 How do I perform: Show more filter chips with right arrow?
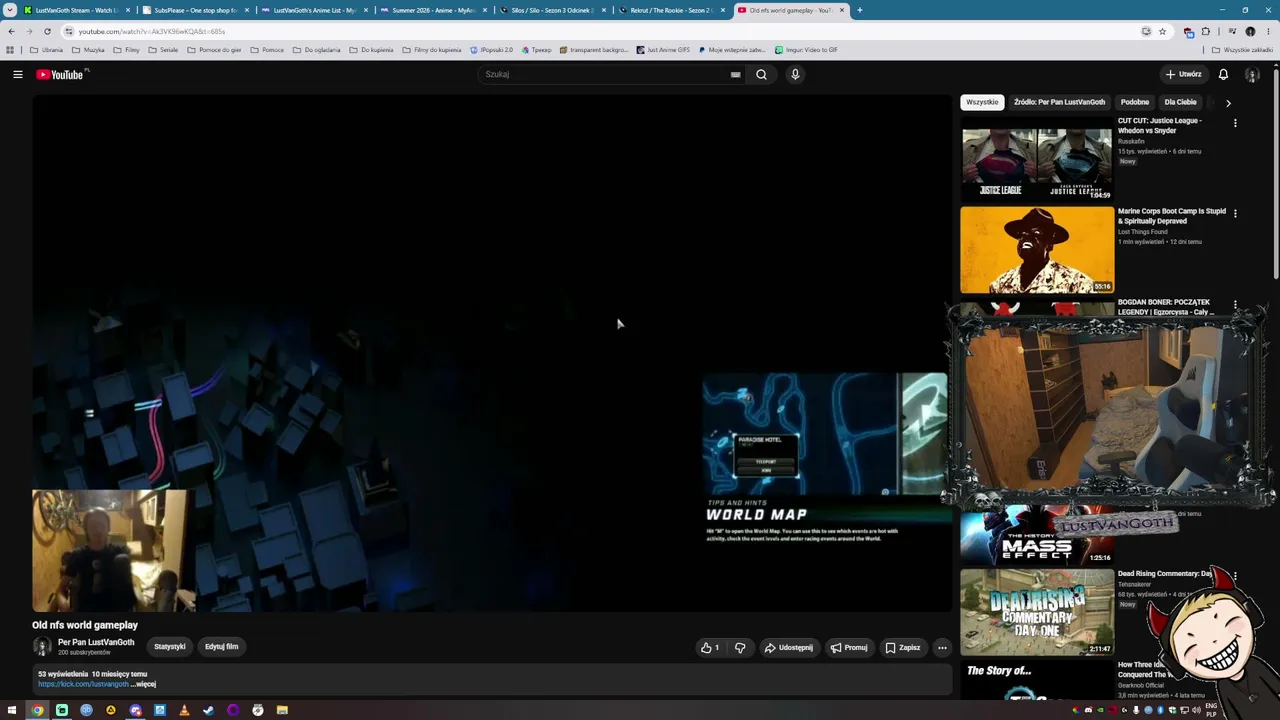pos(1228,102)
